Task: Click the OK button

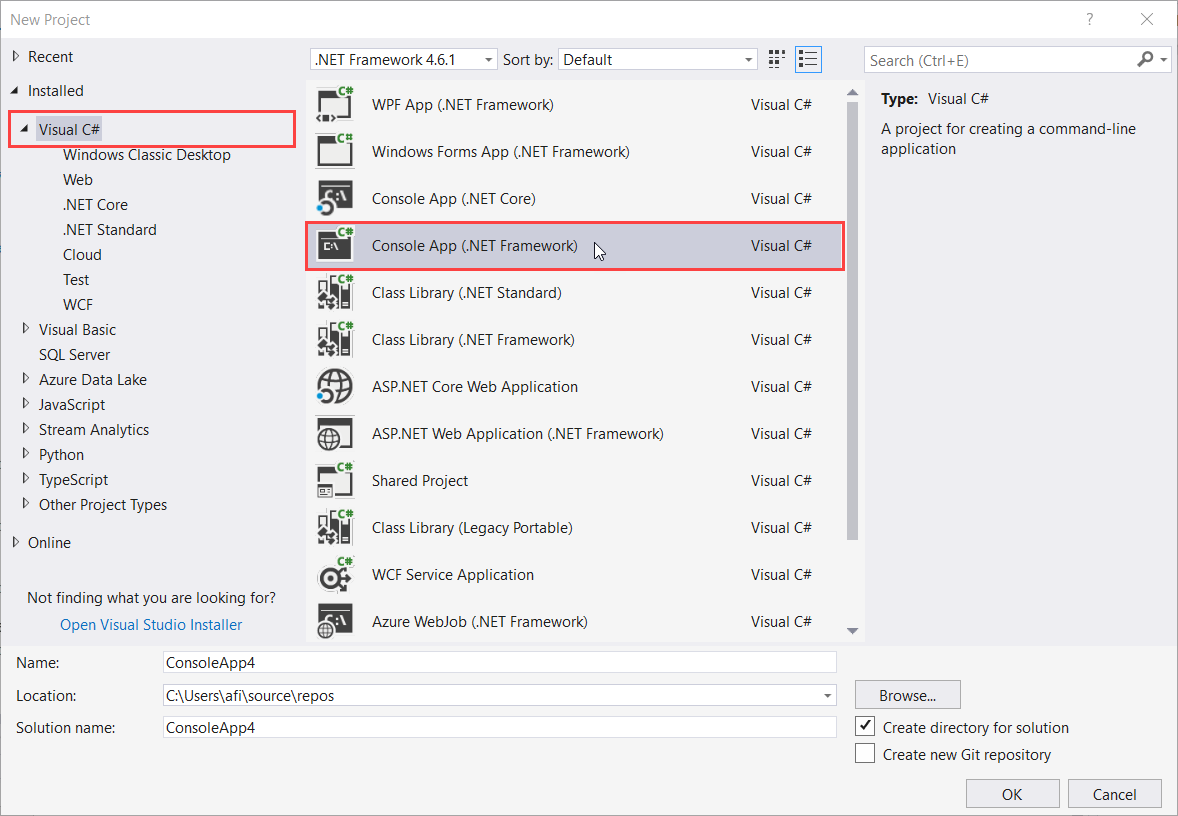Action: (x=1012, y=794)
